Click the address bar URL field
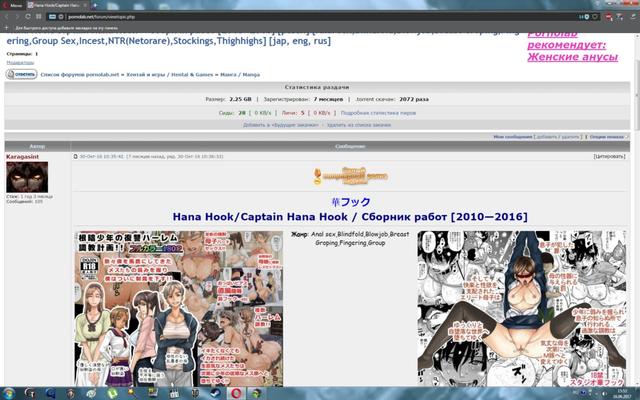Image resolution: width=640 pixels, height=400 pixels. point(310,17)
